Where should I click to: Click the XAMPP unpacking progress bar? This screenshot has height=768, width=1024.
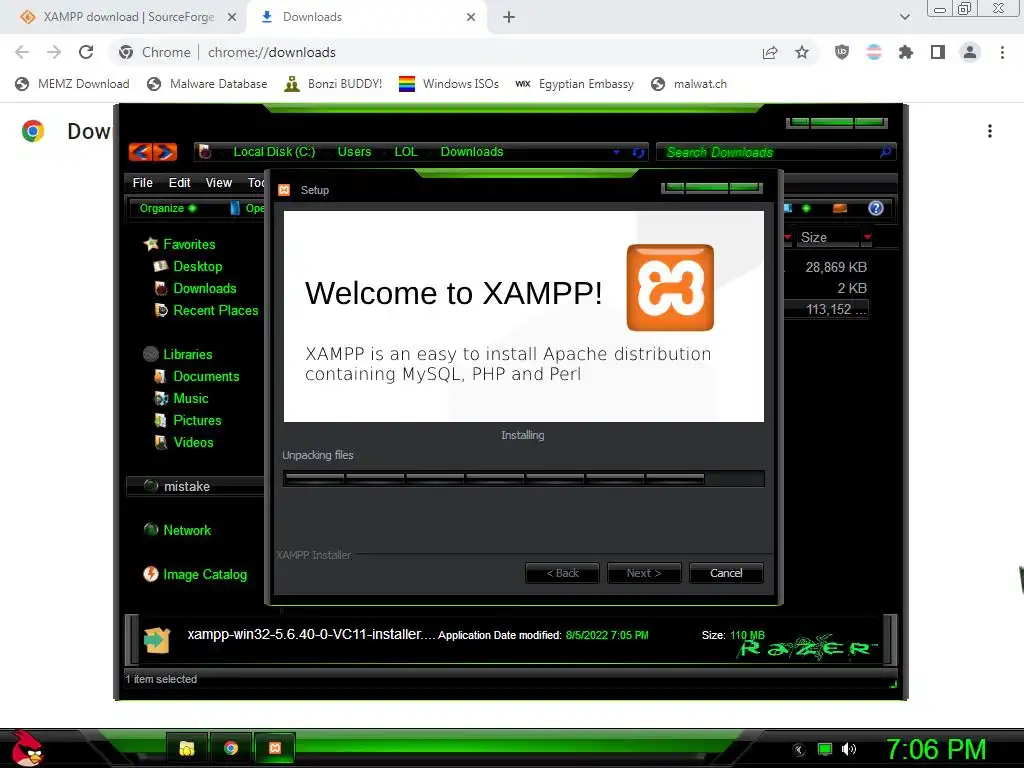point(523,479)
